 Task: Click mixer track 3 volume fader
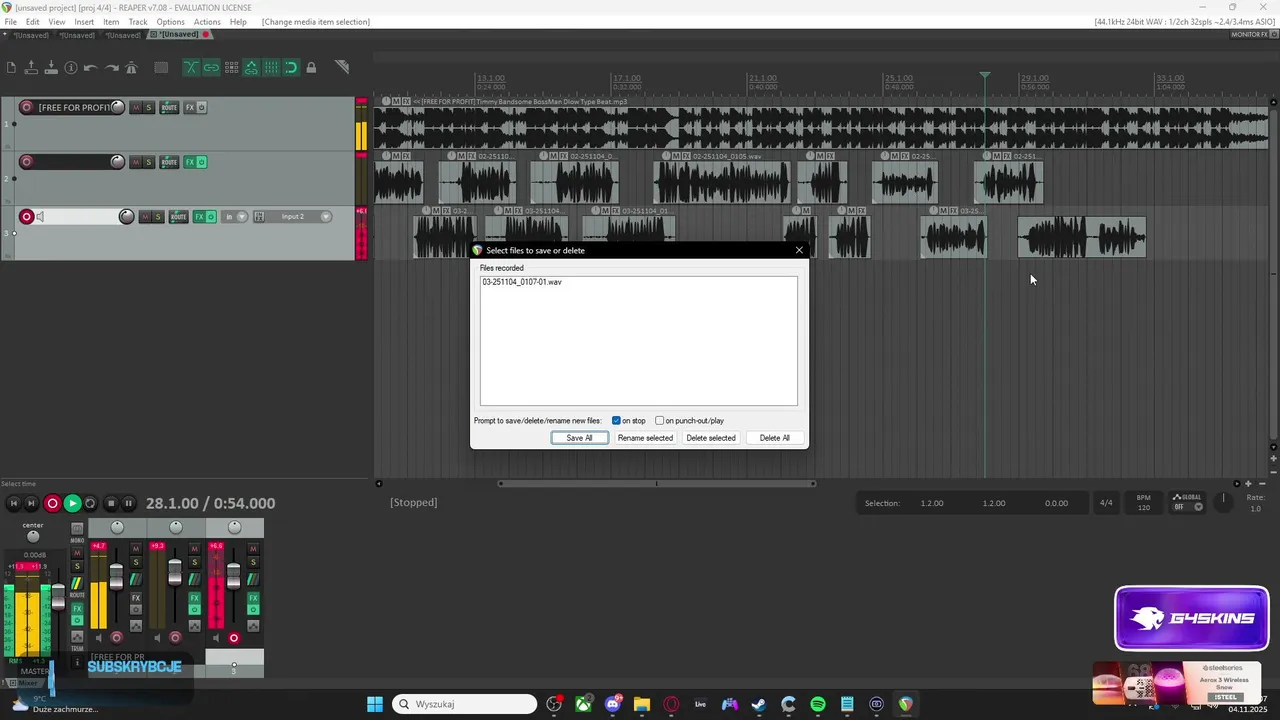234,575
